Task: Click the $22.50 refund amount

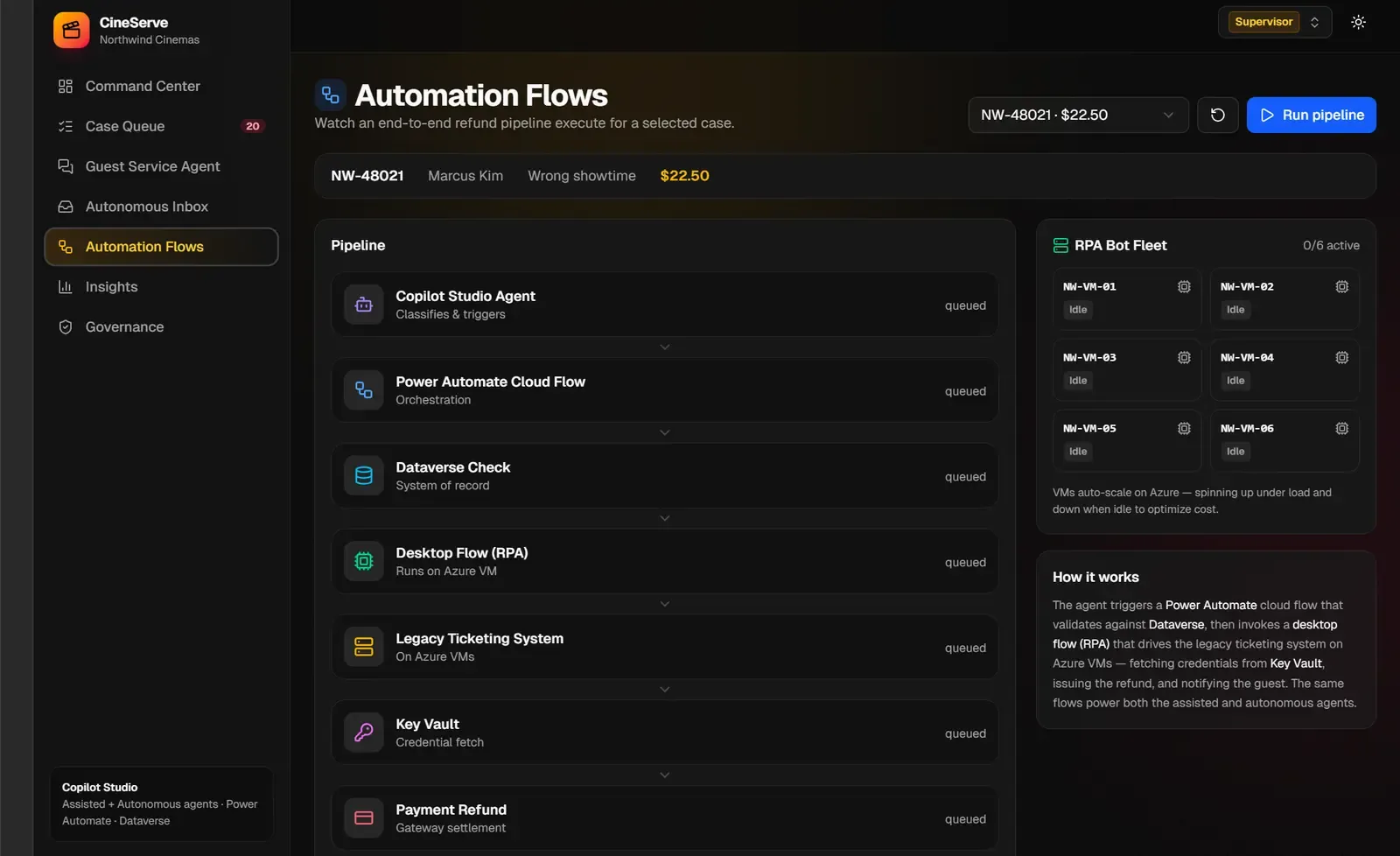Action: pyautogui.click(x=684, y=176)
